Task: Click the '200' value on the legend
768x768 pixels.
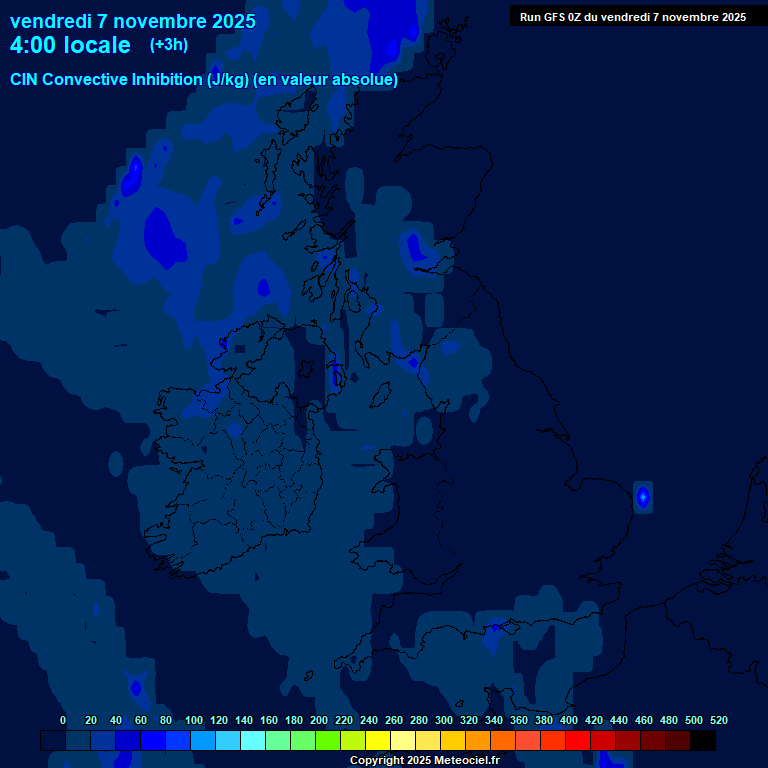Action: [319, 720]
